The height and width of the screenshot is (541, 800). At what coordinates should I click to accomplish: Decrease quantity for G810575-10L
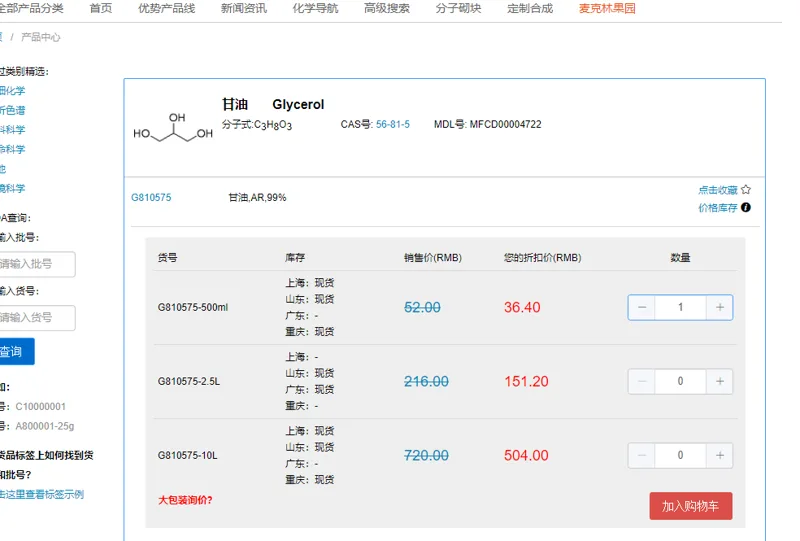pos(642,455)
